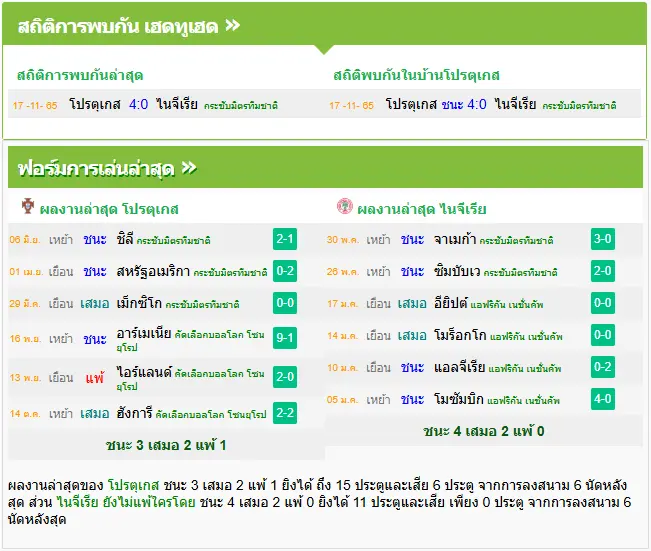Click Portugal summary ชนะ 3 เสมอ 2 แพ้ 1
Screen dimensions: 651x551
[x=166, y=445]
